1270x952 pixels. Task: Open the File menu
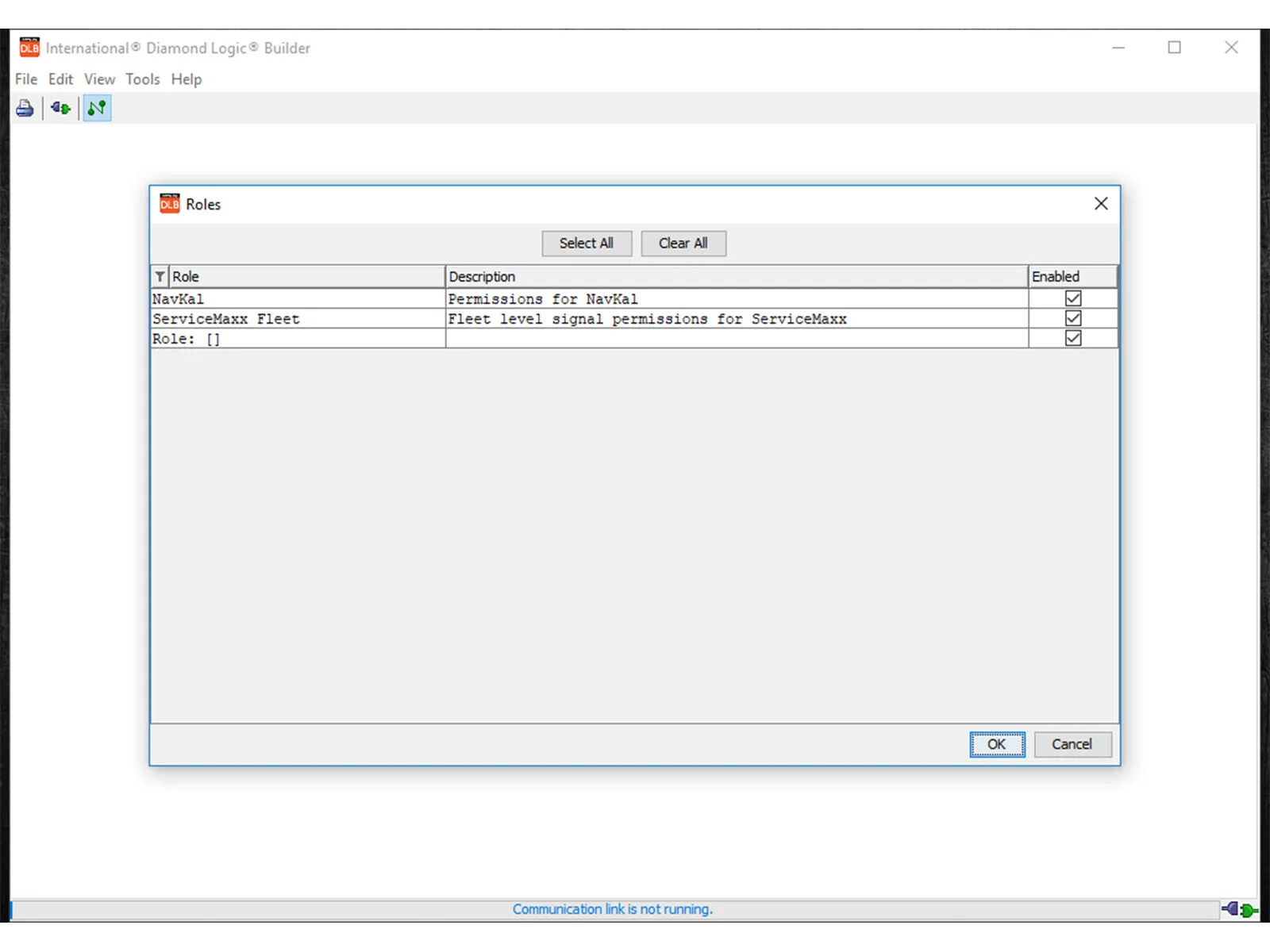tap(26, 79)
